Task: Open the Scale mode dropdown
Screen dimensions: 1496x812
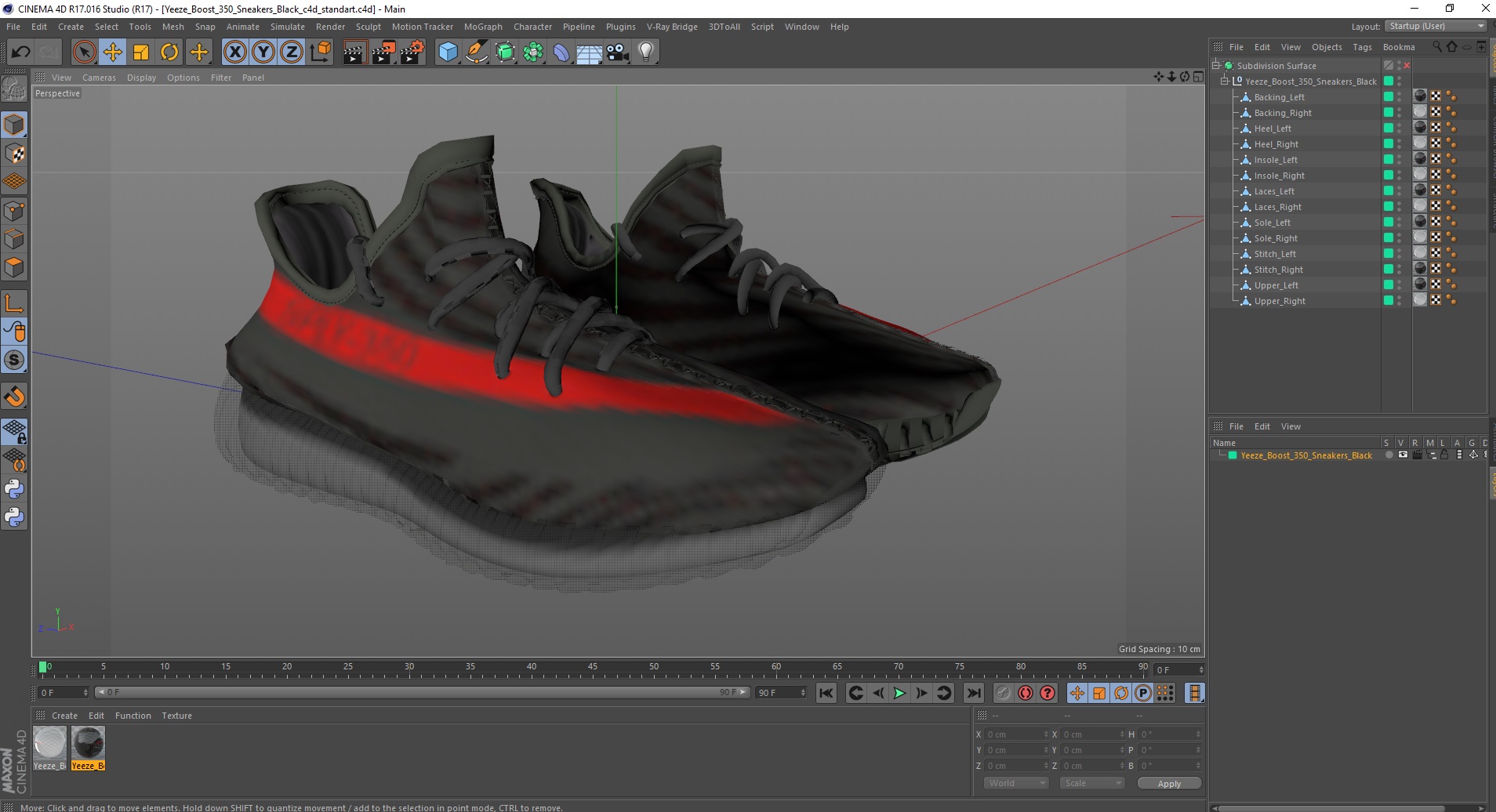Action: coord(1091,783)
